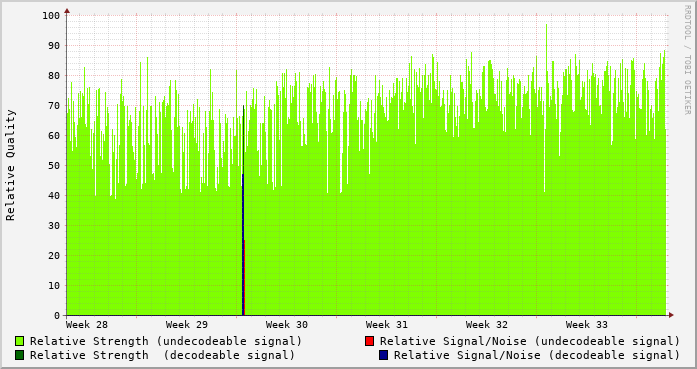Click Relative Signal/Noise (undecodeable signal) legend text
Screen dimensions: 697x369
[530, 341]
